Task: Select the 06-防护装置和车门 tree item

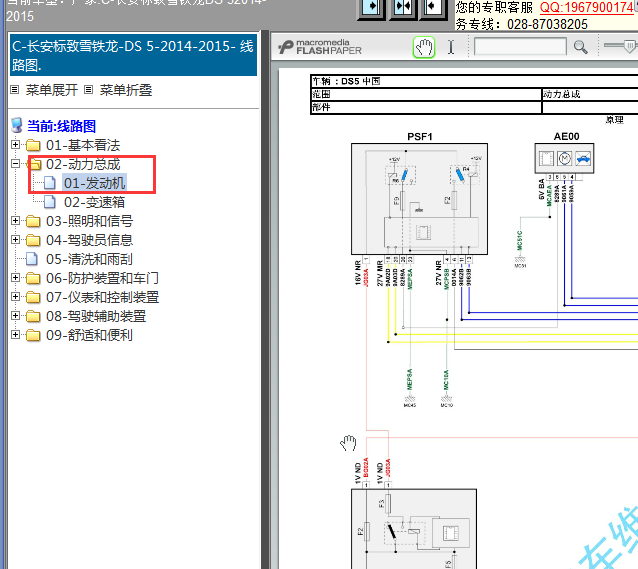Action: coord(102,278)
